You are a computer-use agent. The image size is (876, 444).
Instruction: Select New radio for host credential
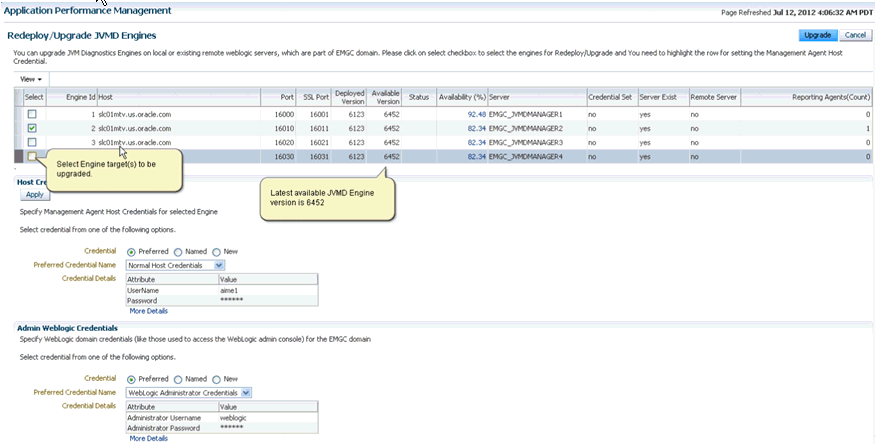[x=216, y=252]
